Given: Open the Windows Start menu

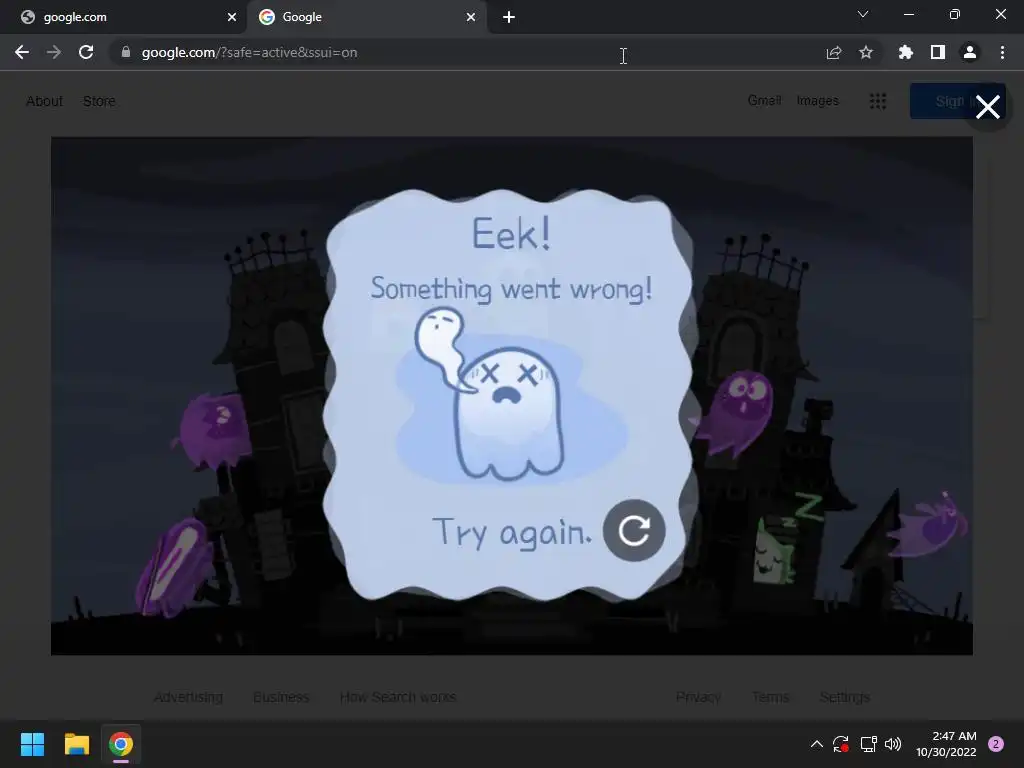Looking at the screenshot, I should tap(32, 744).
